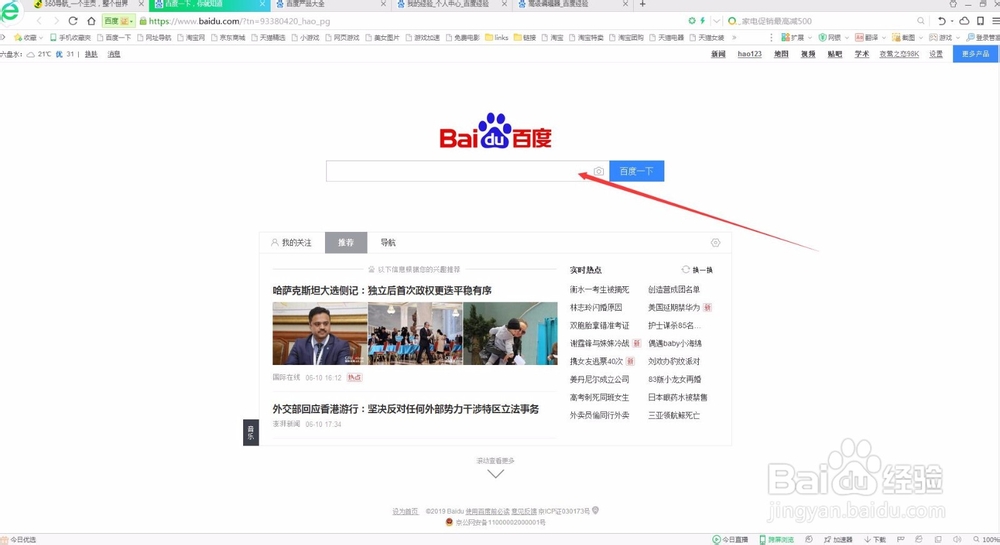
Task: Click the 更多产品 blue button
Action: pos(976,54)
